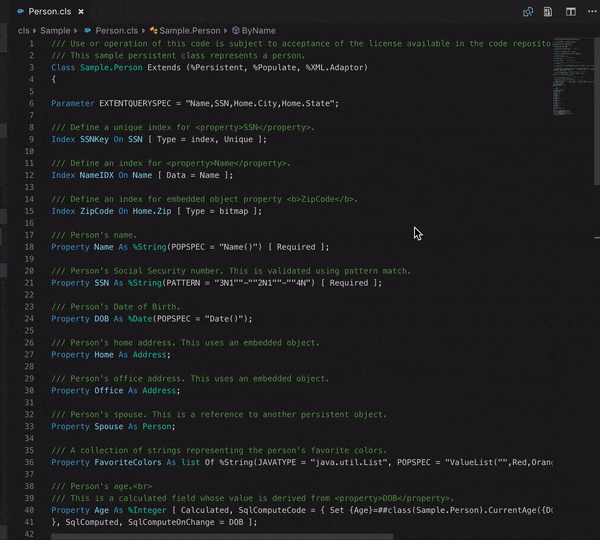
Task: Click the Person.cls file icon in tab
Action: coord(20,12)
